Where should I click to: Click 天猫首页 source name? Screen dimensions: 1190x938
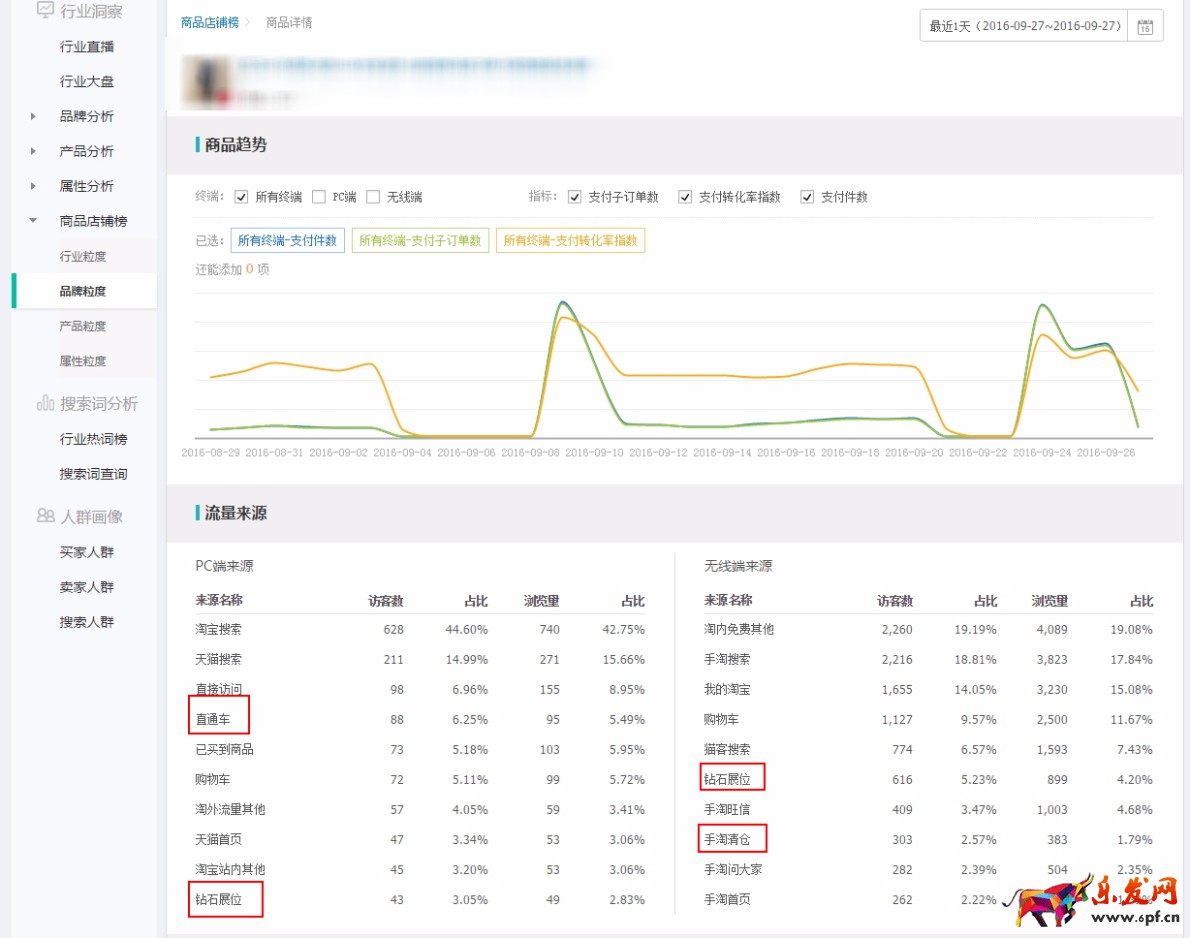pyautogui.click(x=219, y=839)
